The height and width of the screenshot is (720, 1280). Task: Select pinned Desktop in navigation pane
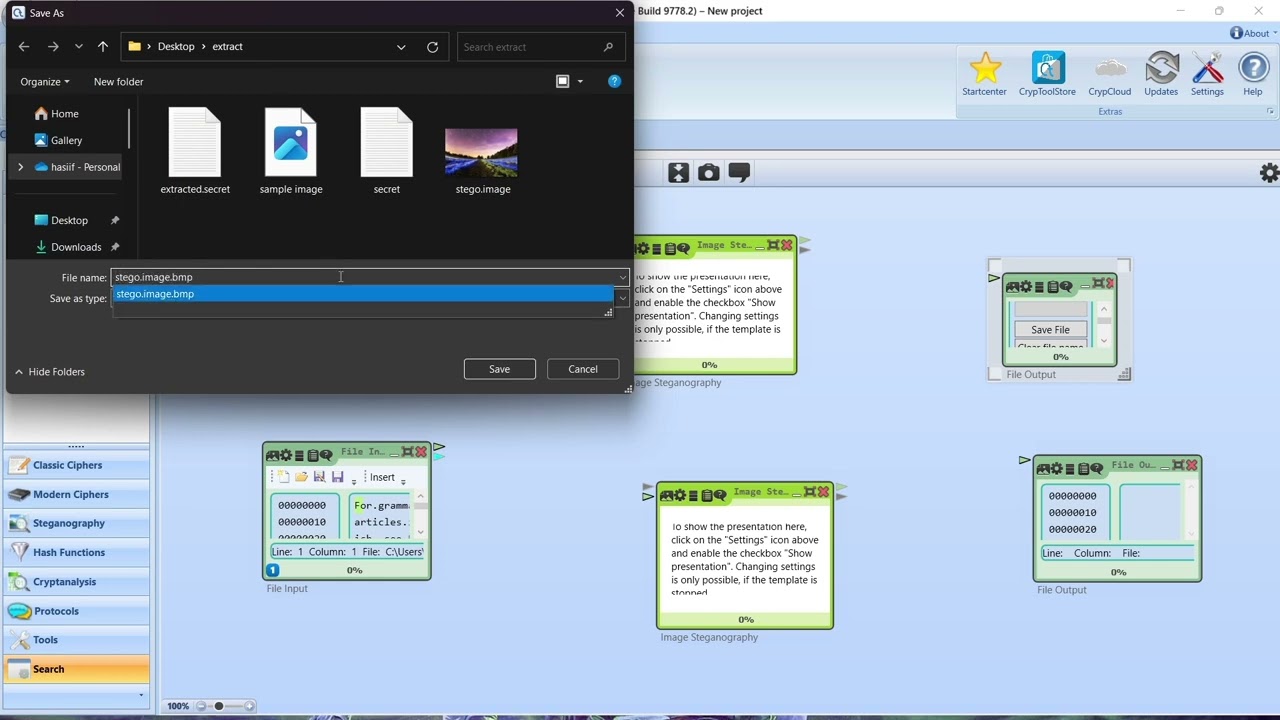69,220
